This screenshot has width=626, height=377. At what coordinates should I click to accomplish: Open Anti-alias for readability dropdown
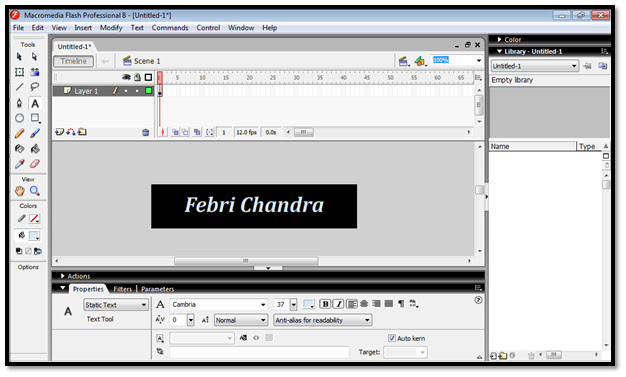click(x=323, y=320)
